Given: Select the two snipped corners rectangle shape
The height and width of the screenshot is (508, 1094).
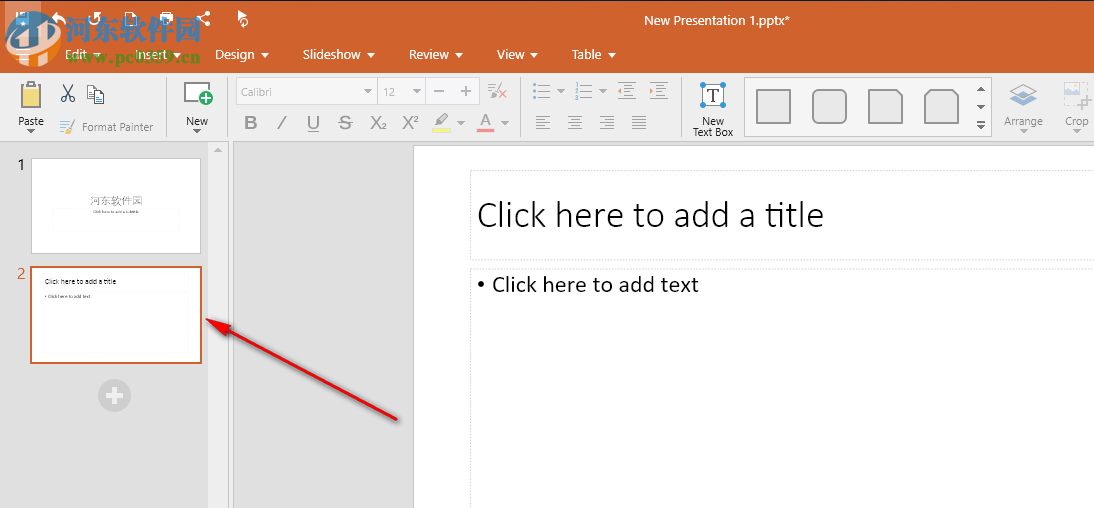Looking at the screenshot, I should coord(941,107).
